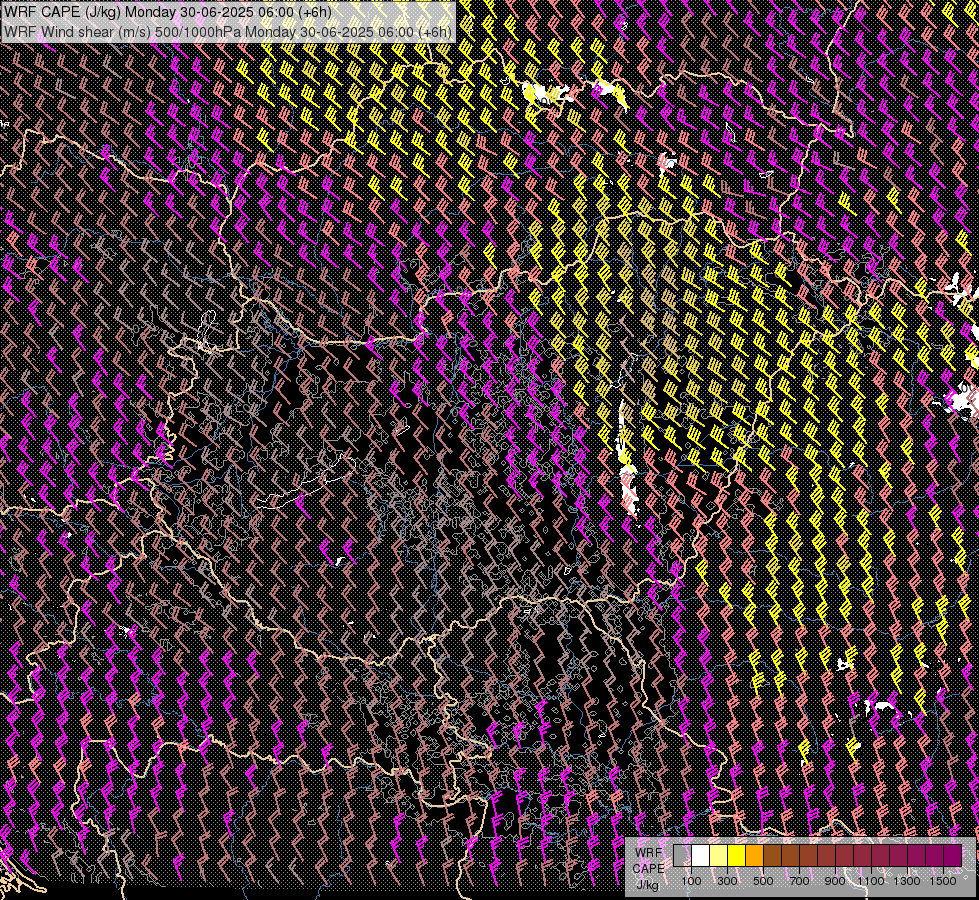Click the 1100 legend tick label

[x=871, y=881]
